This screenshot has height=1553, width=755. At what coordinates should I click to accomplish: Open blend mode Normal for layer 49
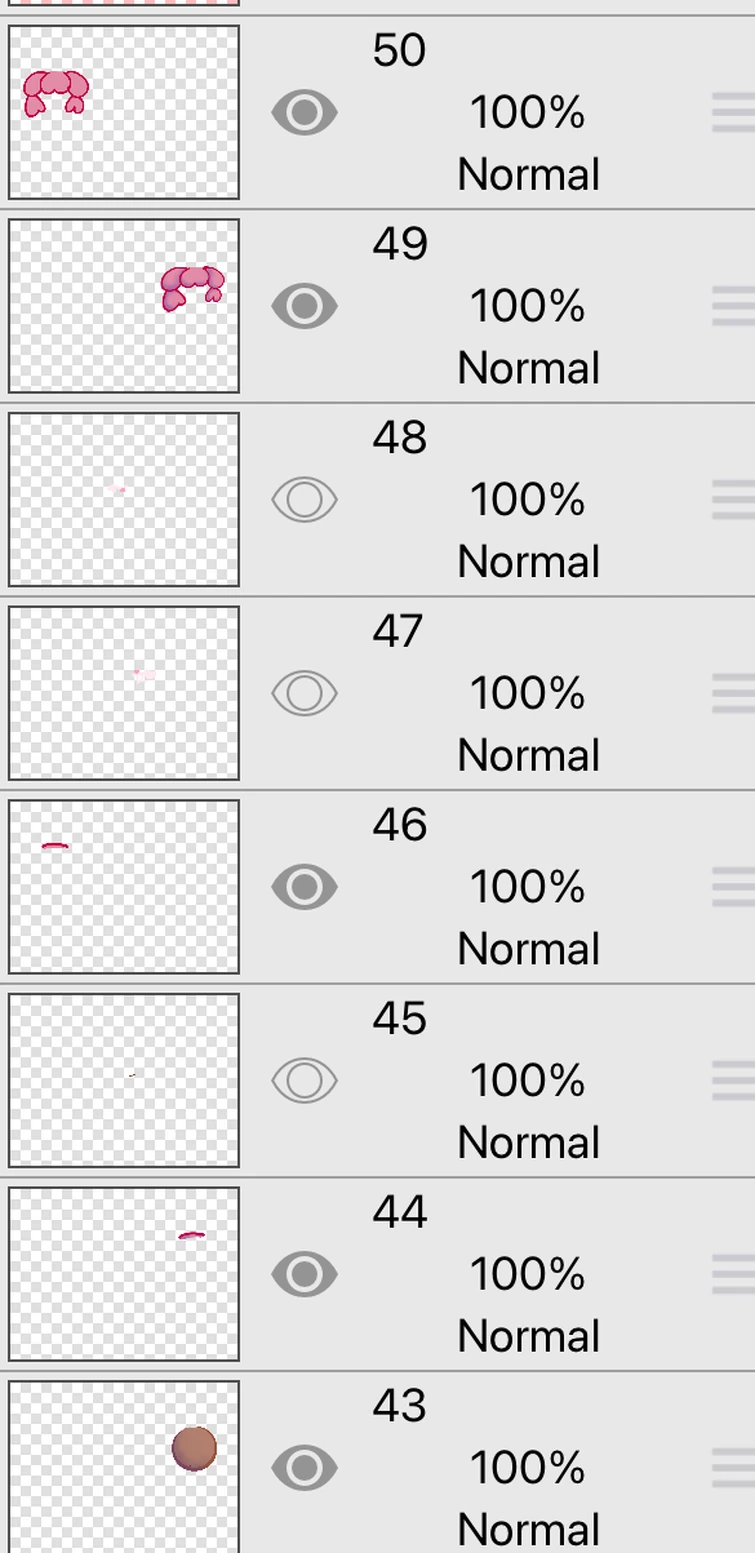[528, 368]
